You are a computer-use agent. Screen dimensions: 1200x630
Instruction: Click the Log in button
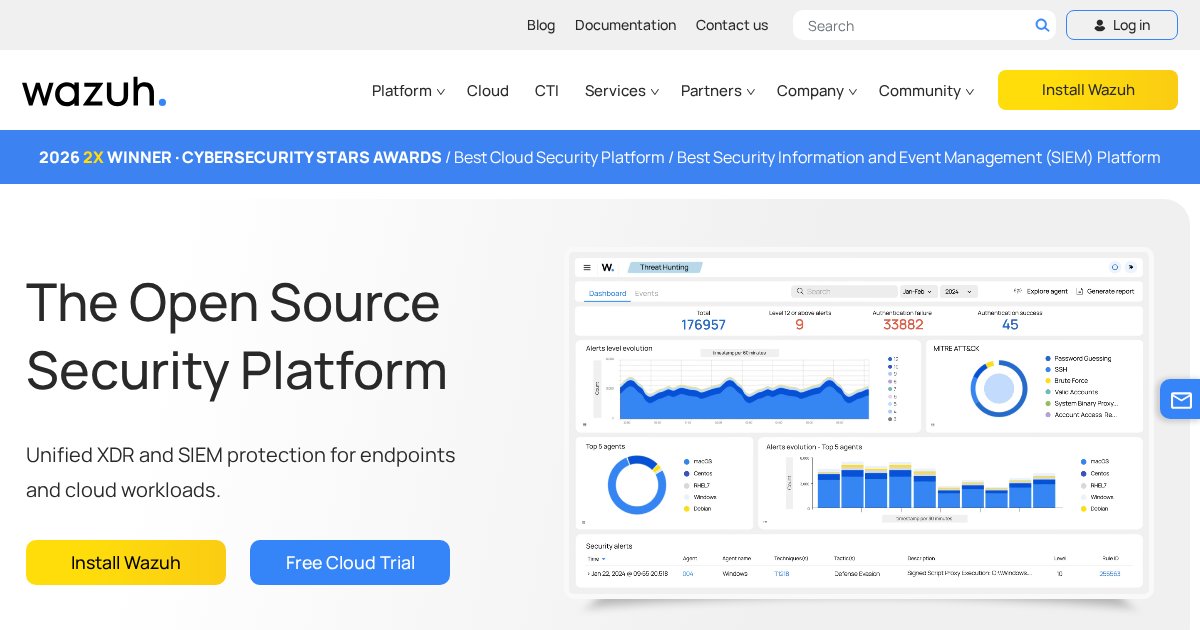click(1122, 25)
